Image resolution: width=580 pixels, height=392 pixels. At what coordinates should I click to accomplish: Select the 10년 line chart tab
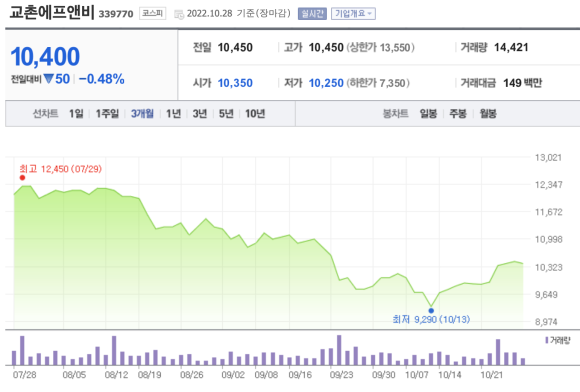click(255, 114)
